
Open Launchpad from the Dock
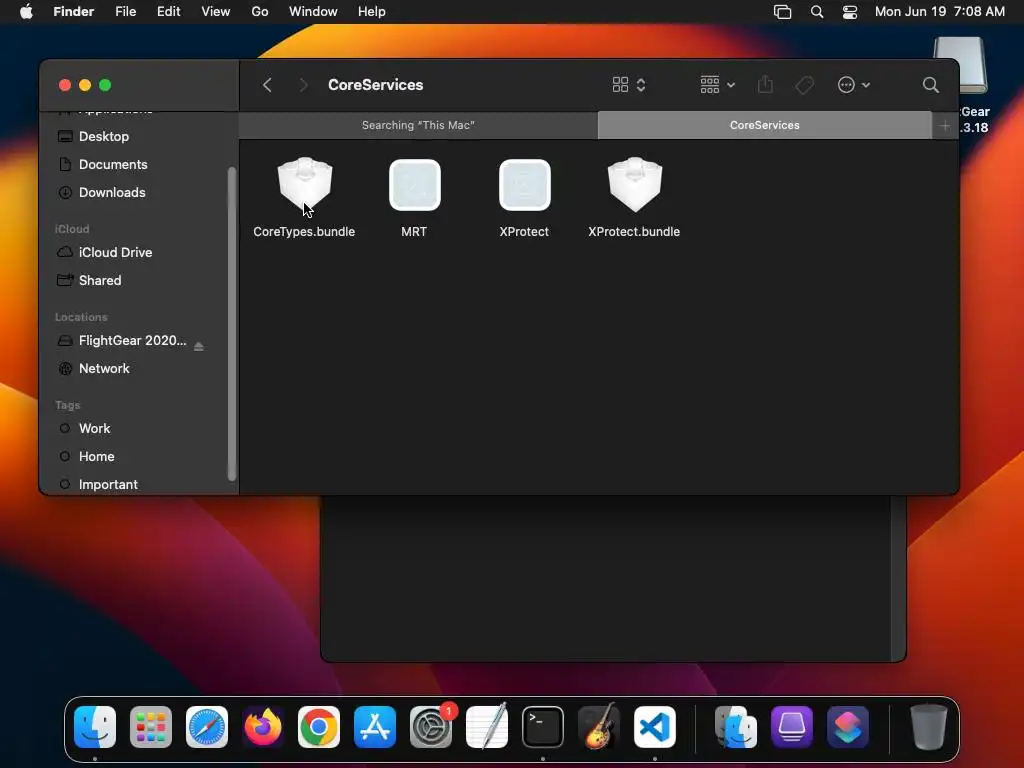point(151,727)
